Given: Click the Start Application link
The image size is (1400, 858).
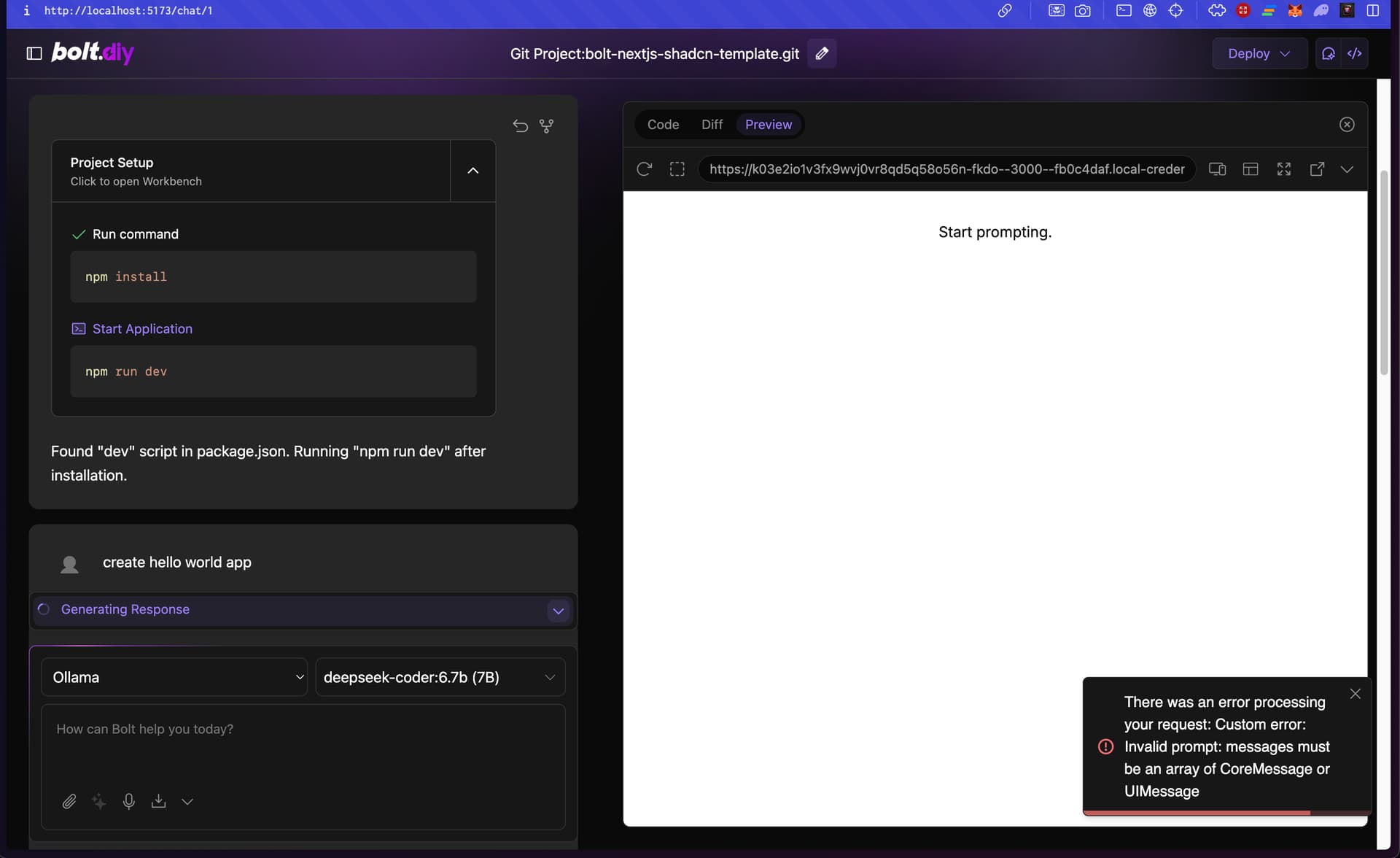Looking at the screenshot, I should point(142,329).
